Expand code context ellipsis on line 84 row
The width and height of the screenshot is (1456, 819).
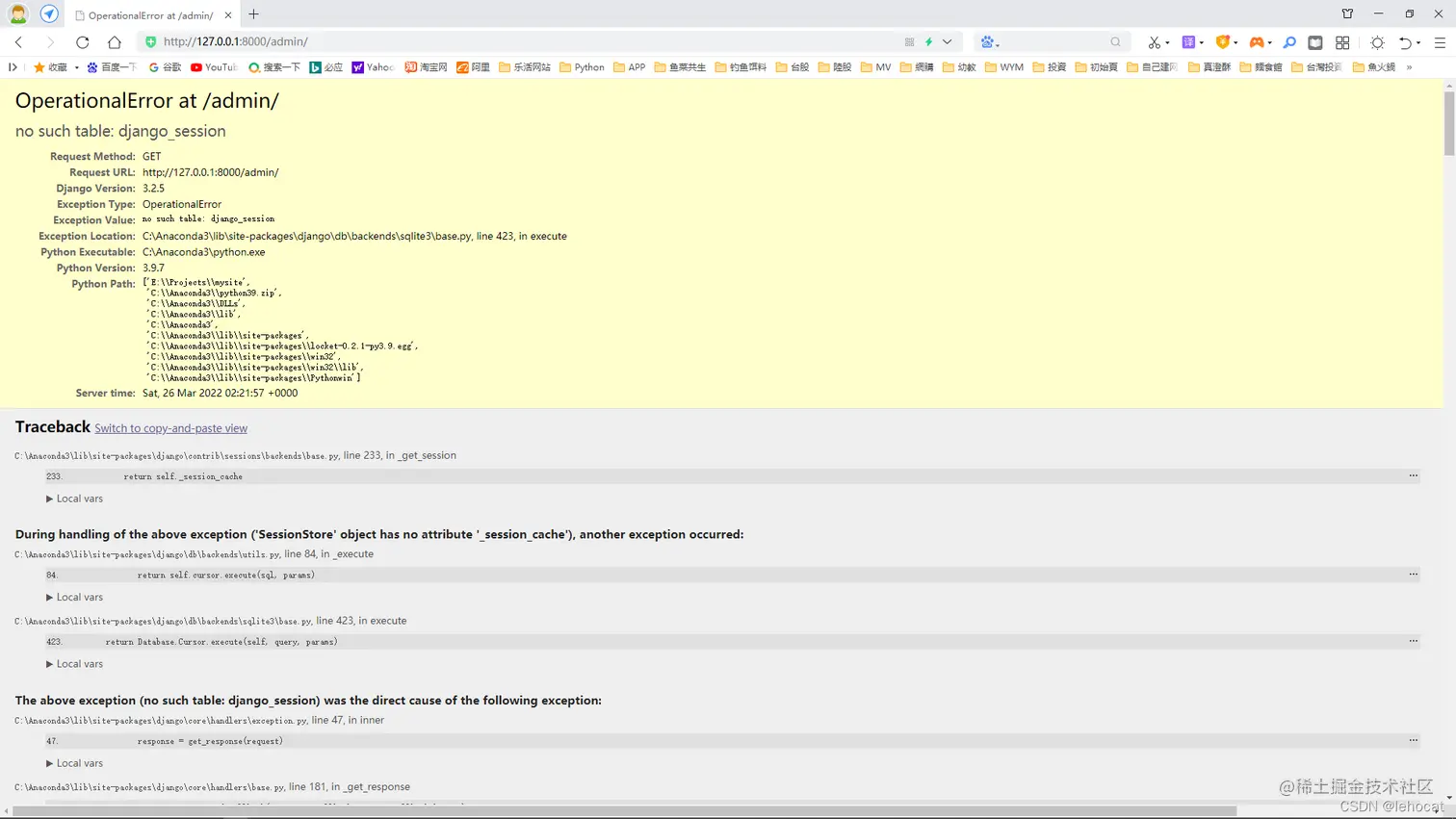coord(1413,575)
